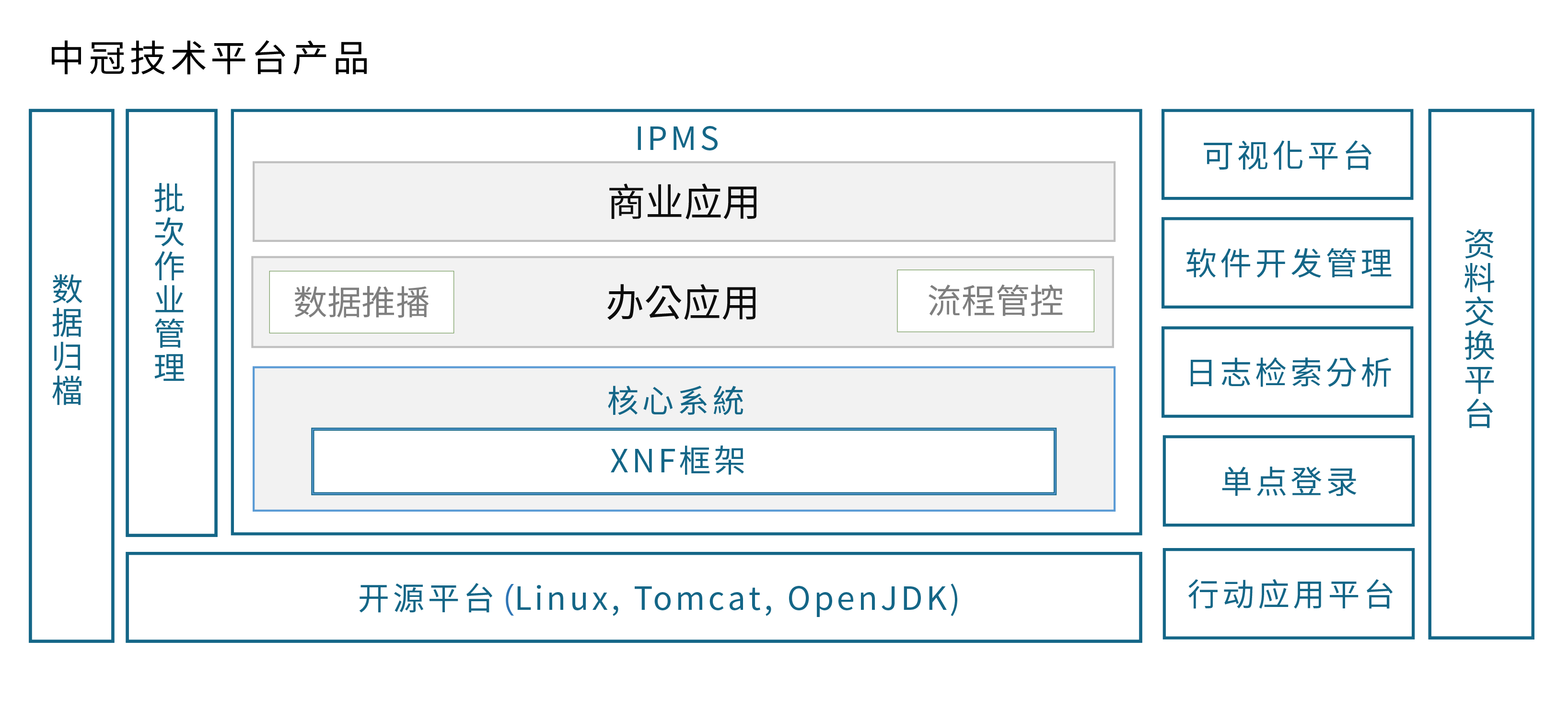Screen dimensions: 1568x709
Task: Click the 中冠技术平台产品 title
Action: click(209, 58)
